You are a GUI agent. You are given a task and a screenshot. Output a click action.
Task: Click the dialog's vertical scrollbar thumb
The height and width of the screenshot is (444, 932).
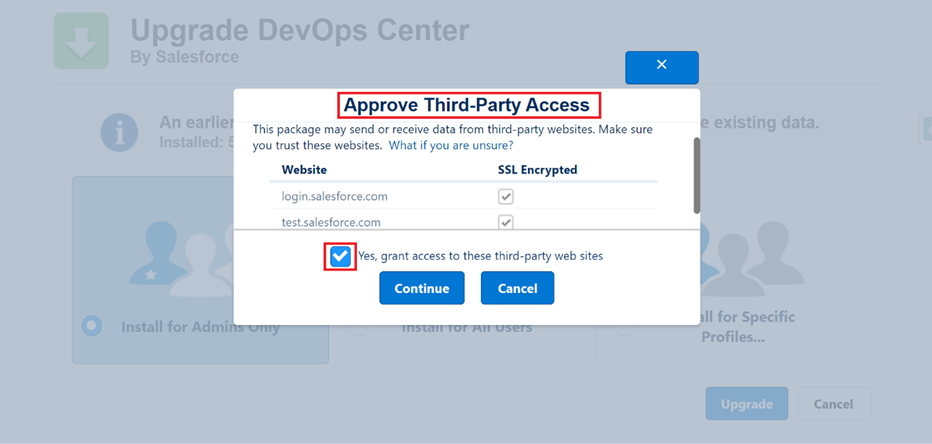pos(697,175)
